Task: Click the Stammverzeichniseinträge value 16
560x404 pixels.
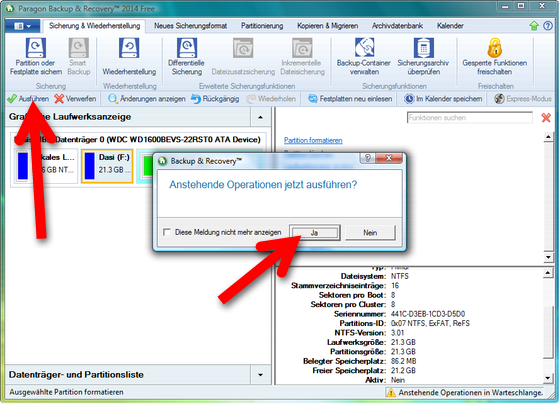Action: tap(395, 285)
